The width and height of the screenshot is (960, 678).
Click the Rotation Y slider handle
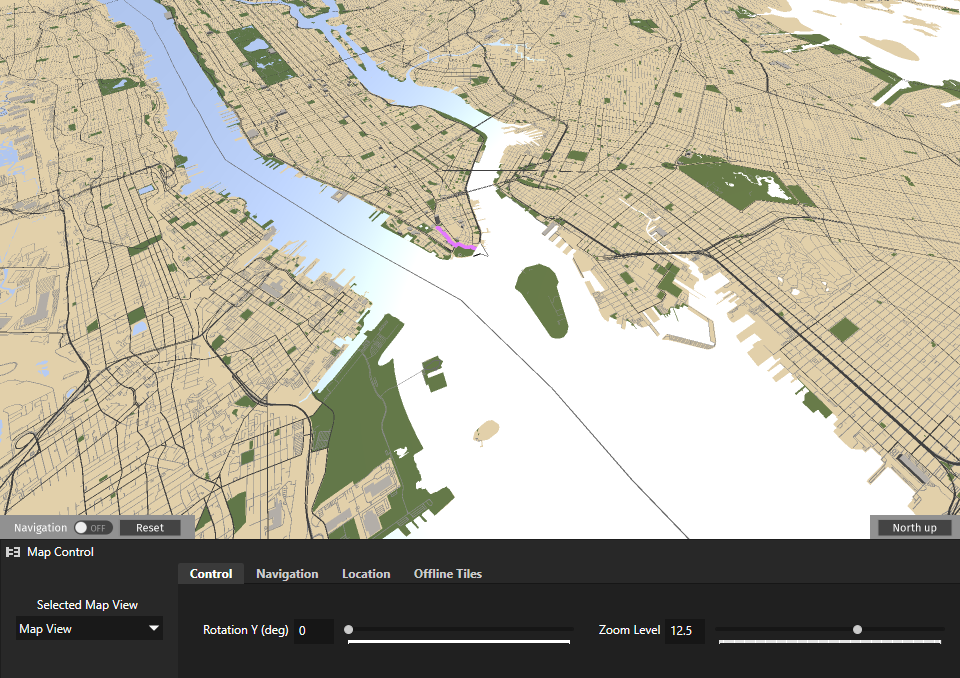[348, 630]
